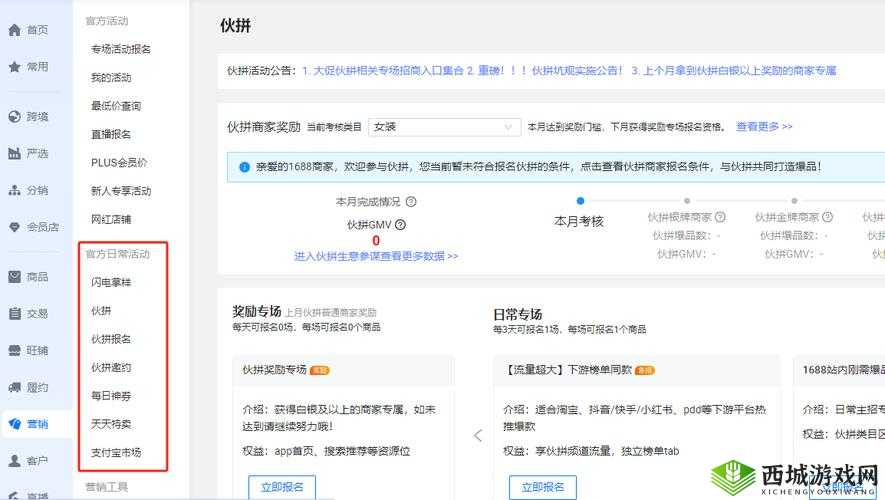Open 商品 products section
885x500 pixels.
click(28, 277)
